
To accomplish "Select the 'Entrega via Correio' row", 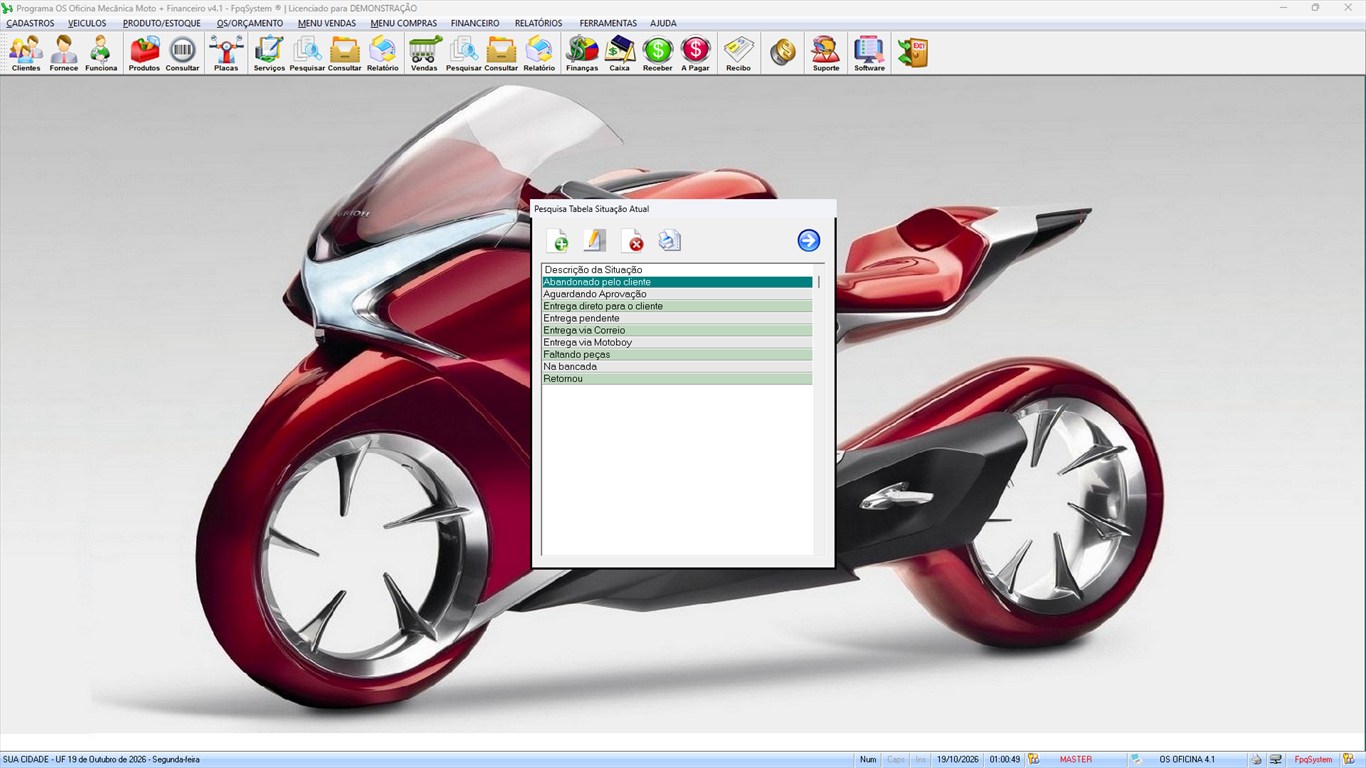I will pos(677,330).
